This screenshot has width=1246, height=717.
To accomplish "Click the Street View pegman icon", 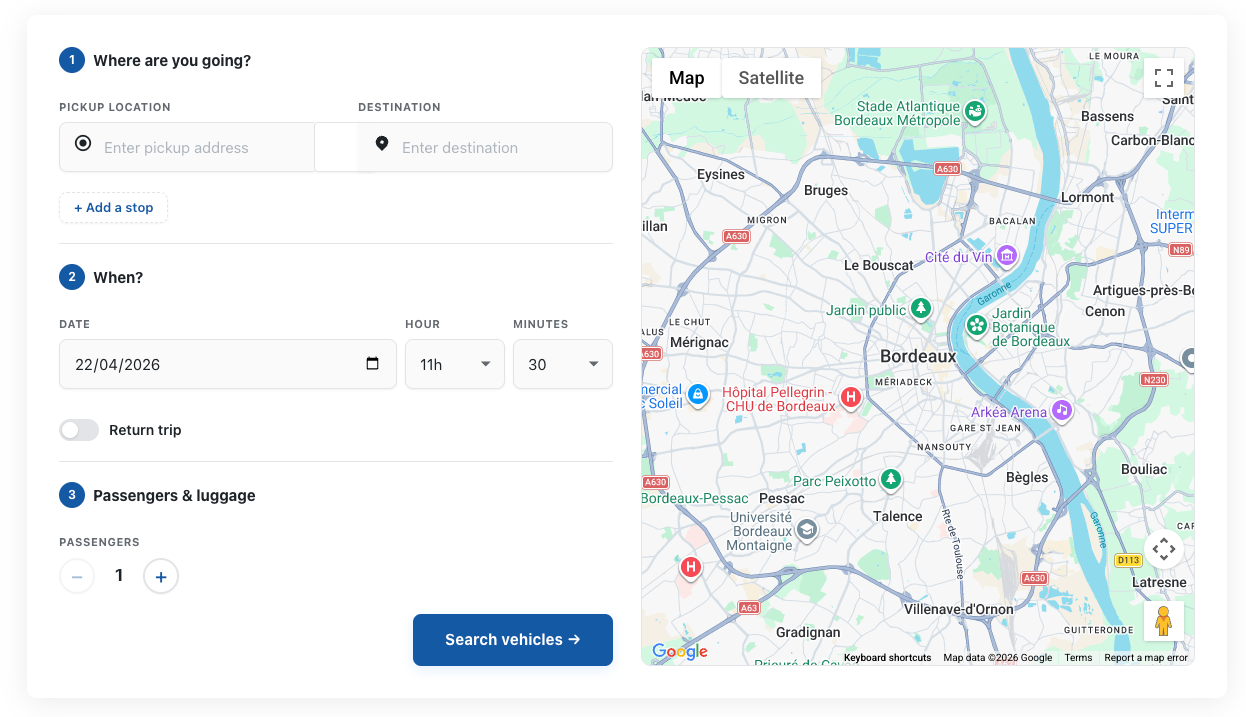I will coord(1164,621).
